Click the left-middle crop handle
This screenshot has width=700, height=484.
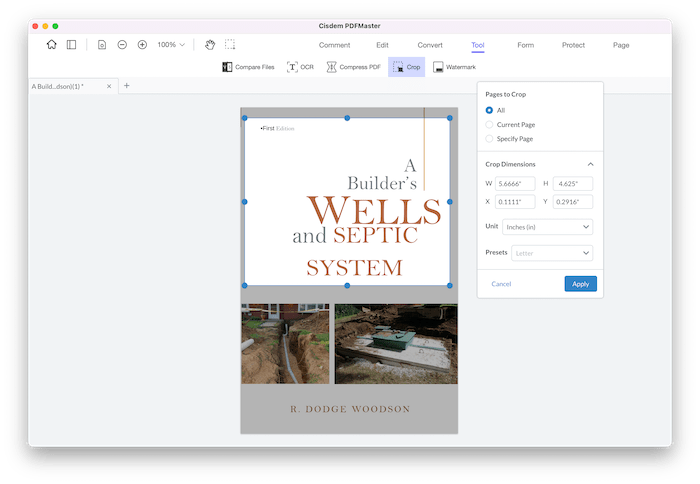(x=245, y=202)
